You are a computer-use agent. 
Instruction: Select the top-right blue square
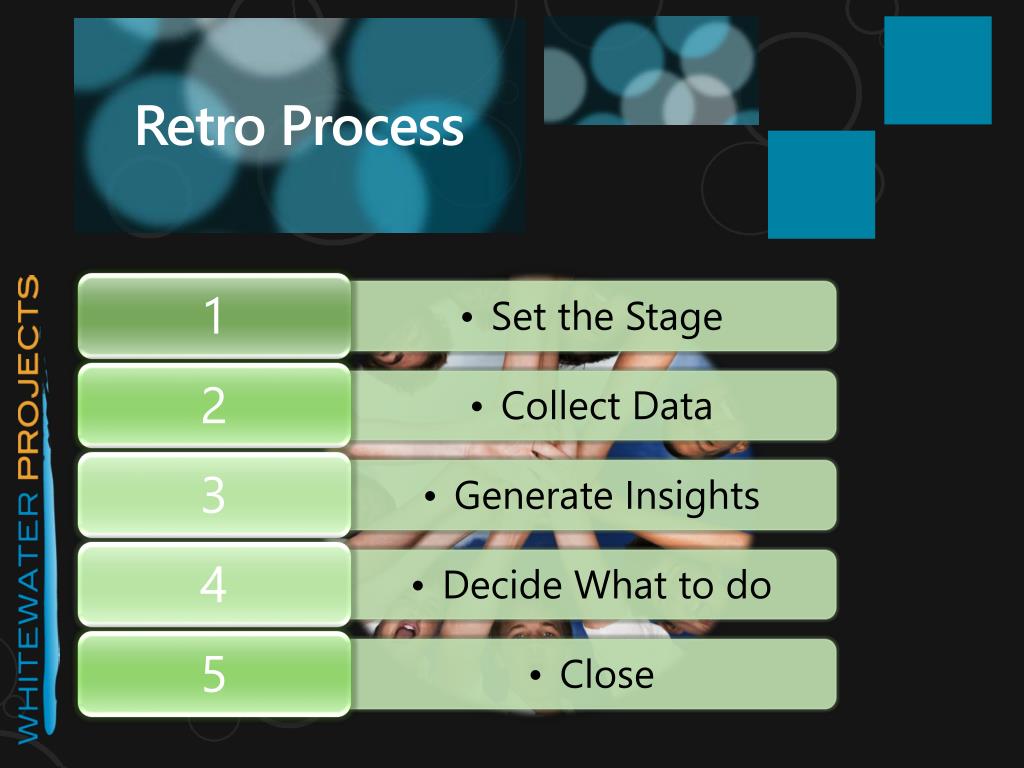938,71
